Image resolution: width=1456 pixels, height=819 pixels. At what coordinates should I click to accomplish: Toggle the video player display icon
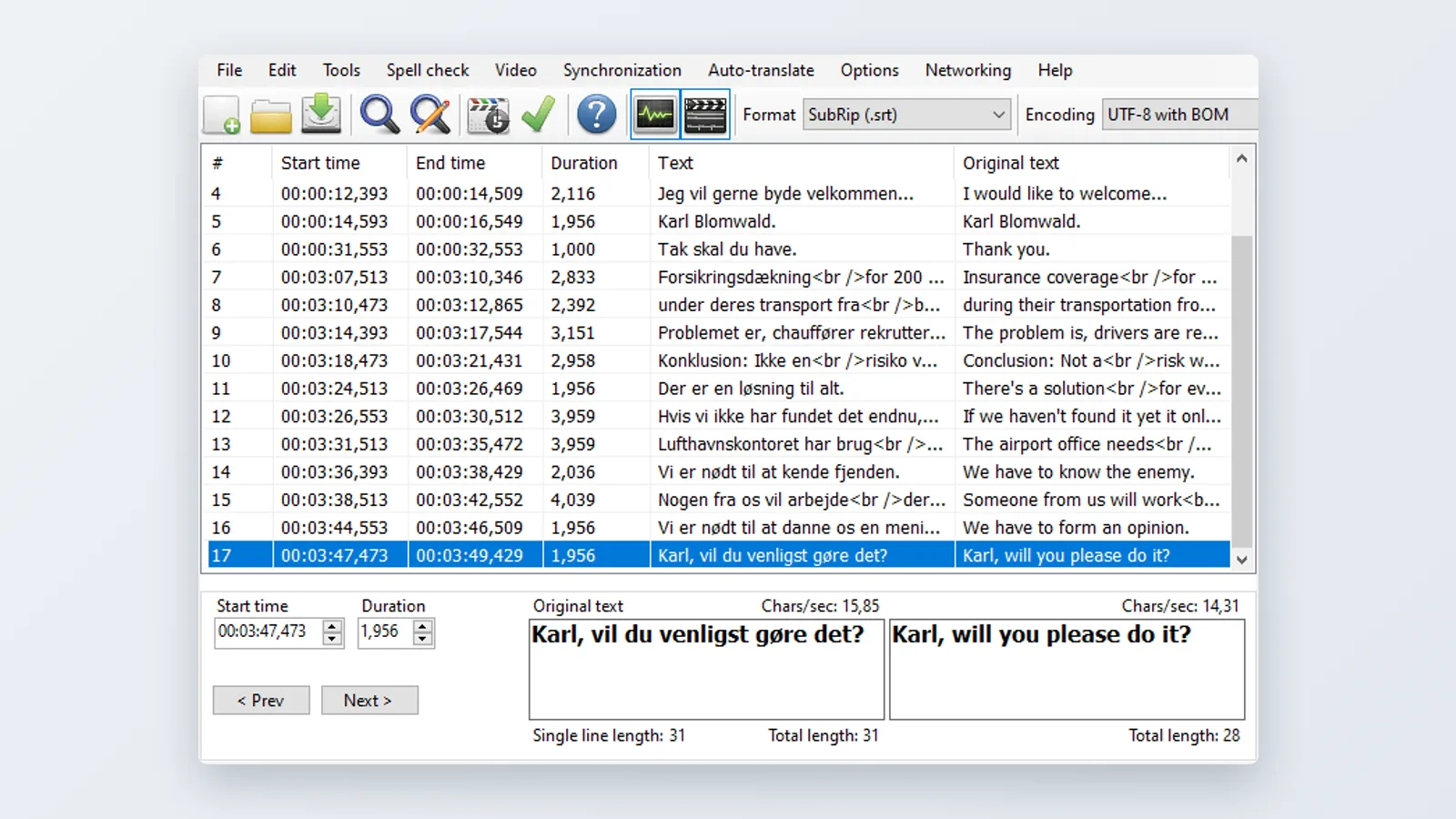pos(705,115)
